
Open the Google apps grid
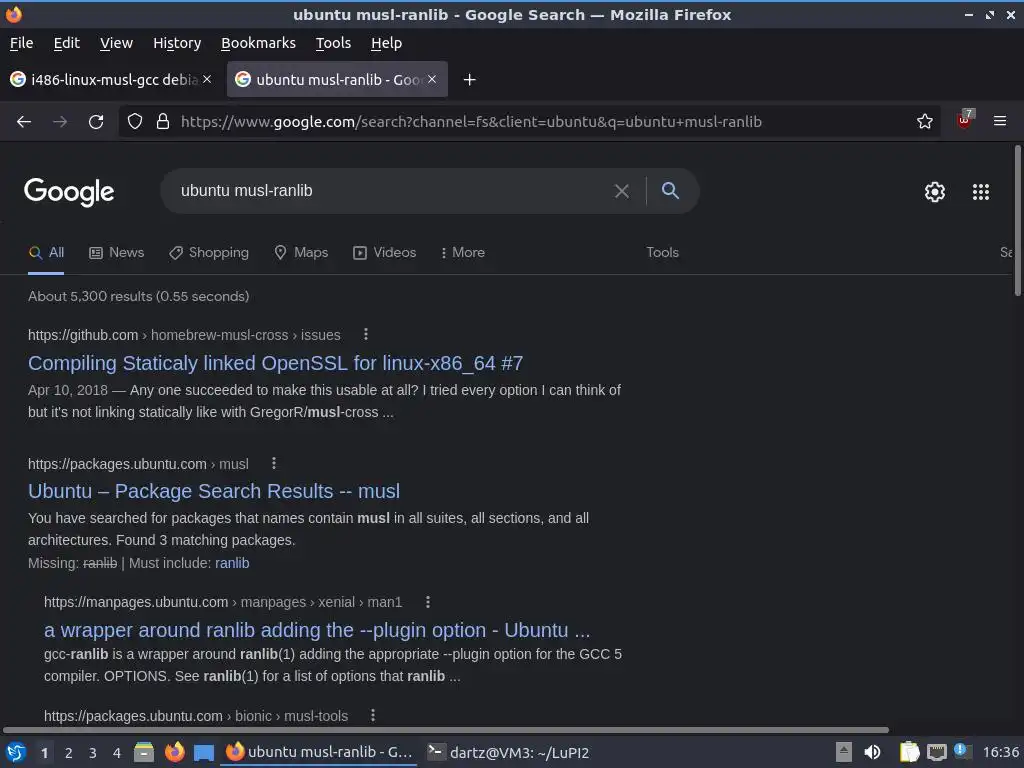tap(980, 191)
